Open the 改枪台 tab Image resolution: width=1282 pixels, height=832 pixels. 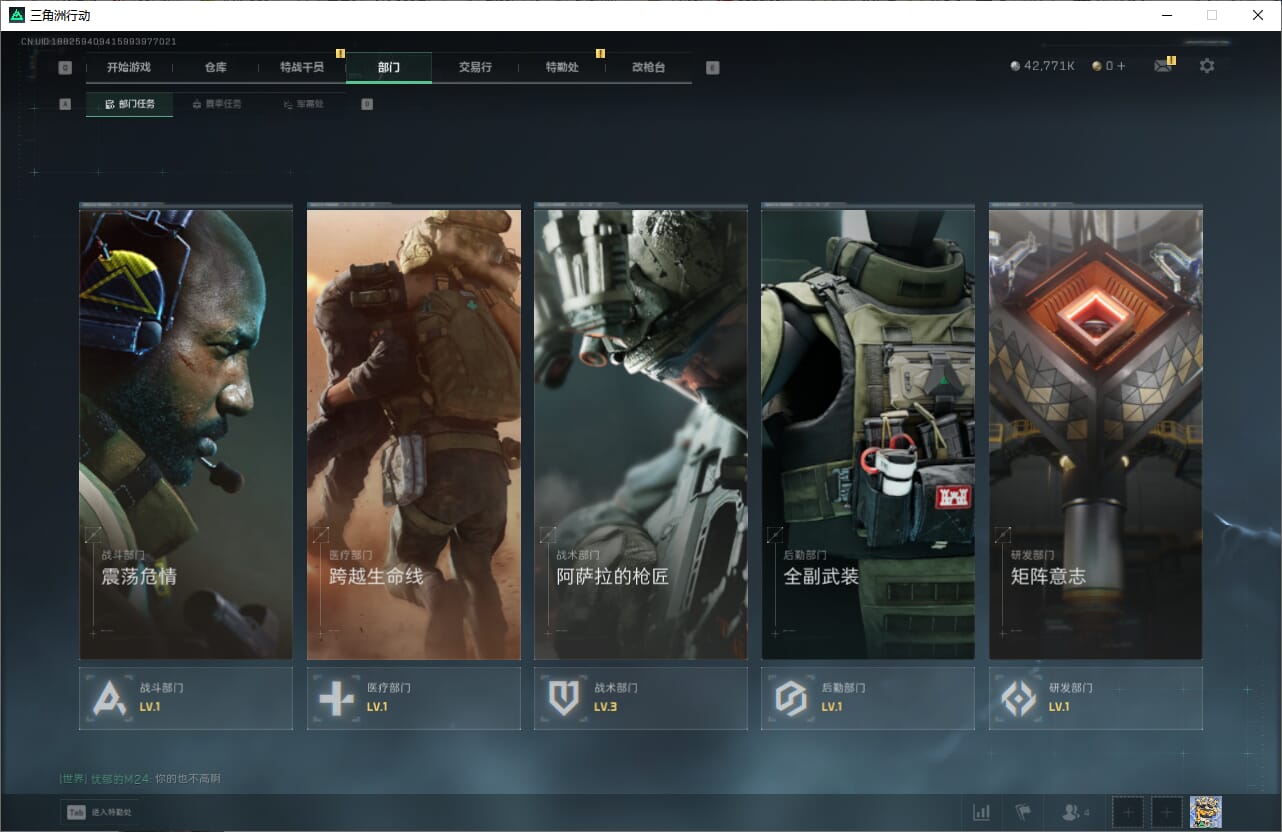[648, 67]
